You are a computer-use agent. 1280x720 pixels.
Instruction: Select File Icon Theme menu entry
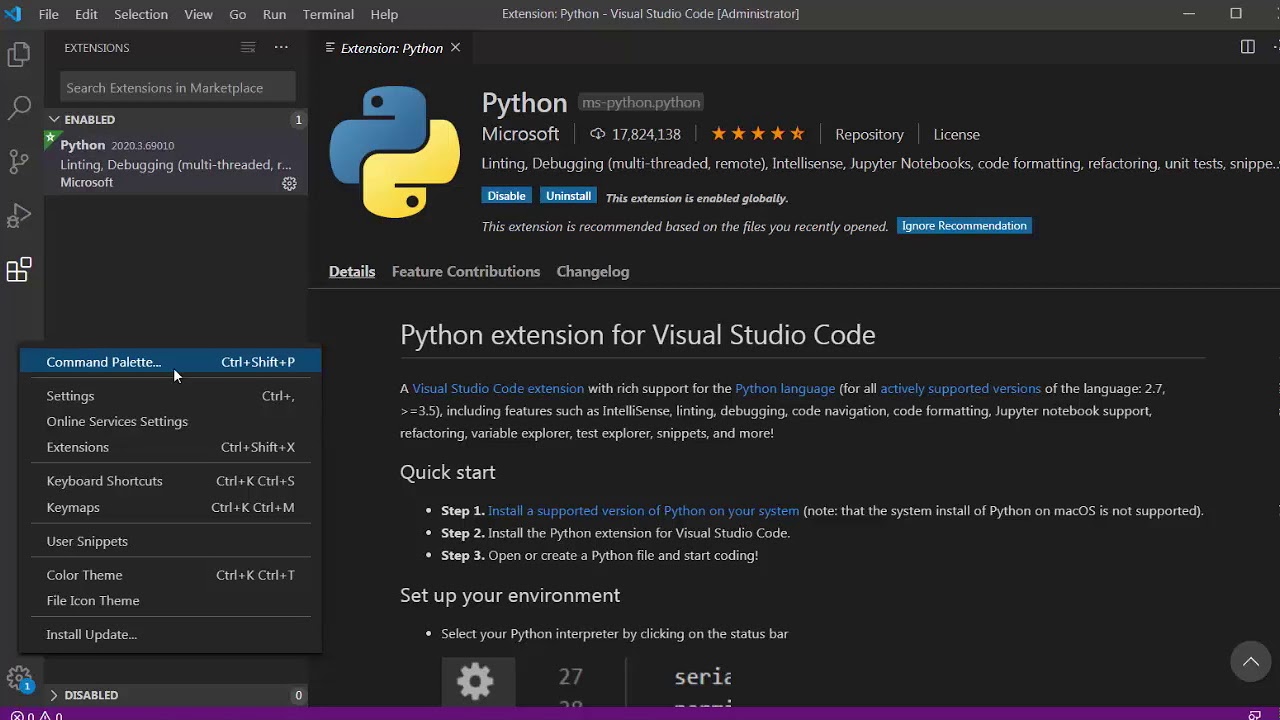(x=170, y=601)
